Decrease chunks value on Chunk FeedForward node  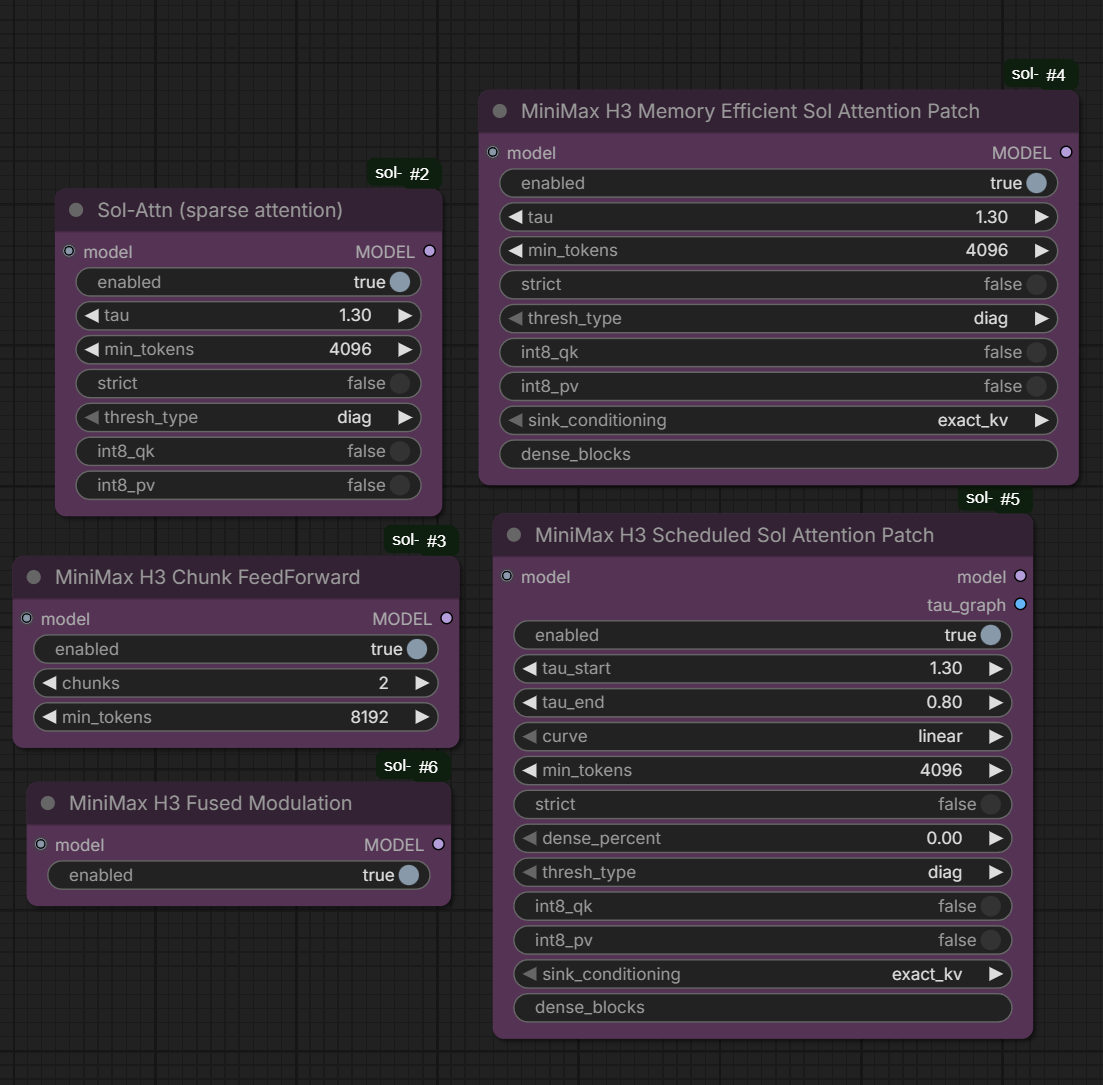coord(49,683)
